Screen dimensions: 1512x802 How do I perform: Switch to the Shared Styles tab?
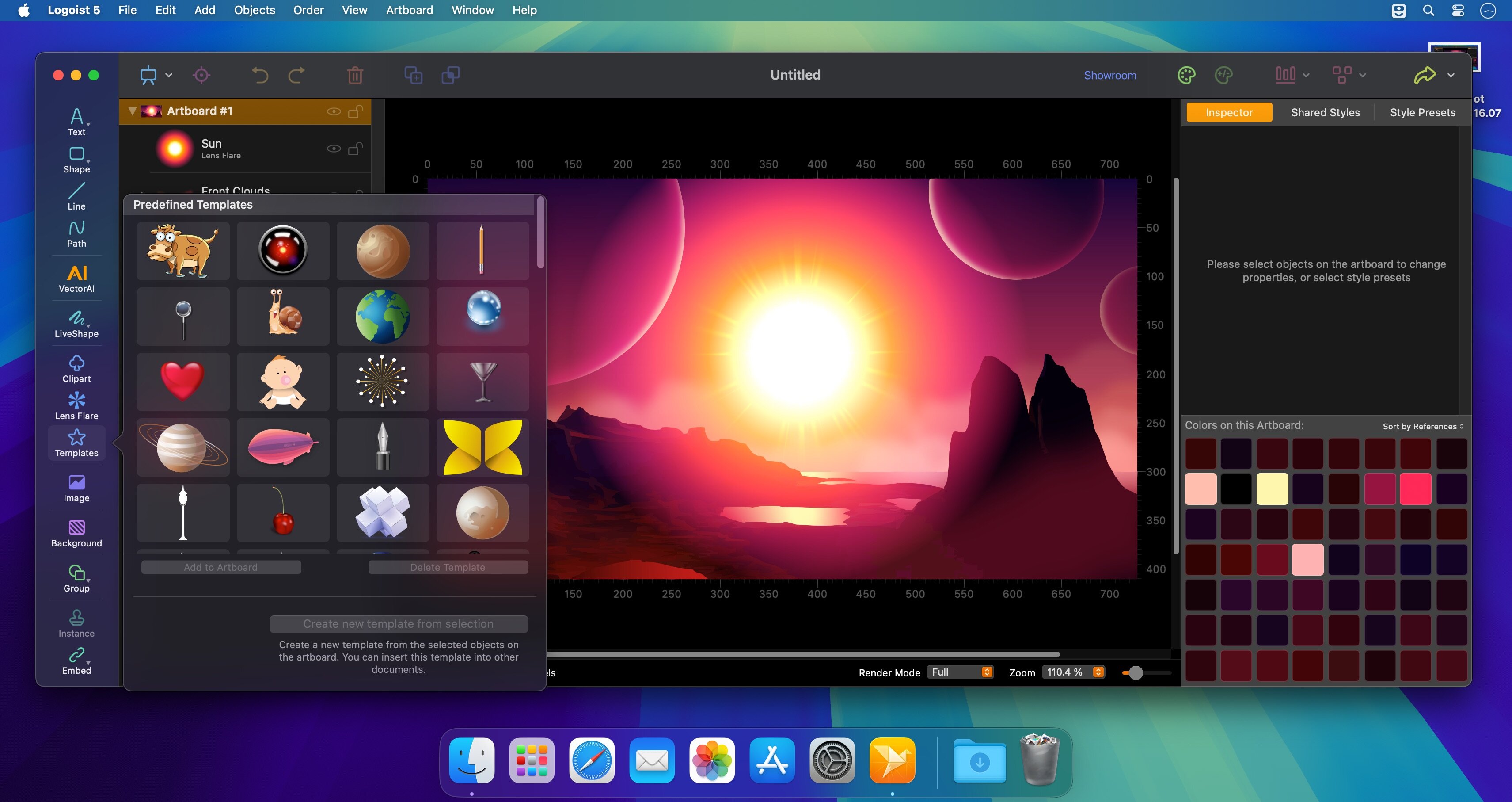pos(1325,112)
